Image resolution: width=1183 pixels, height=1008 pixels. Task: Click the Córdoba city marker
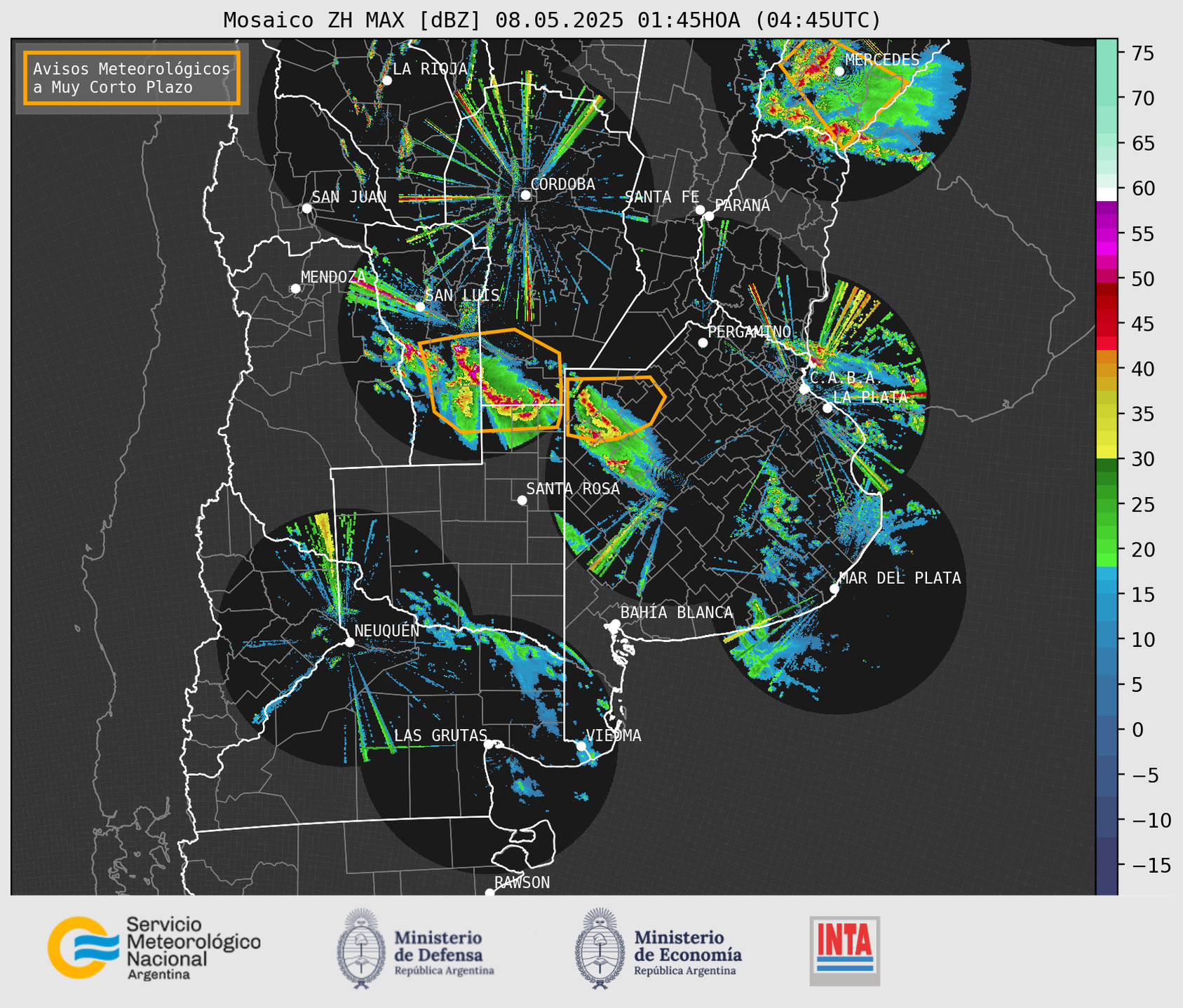(525, 195)
